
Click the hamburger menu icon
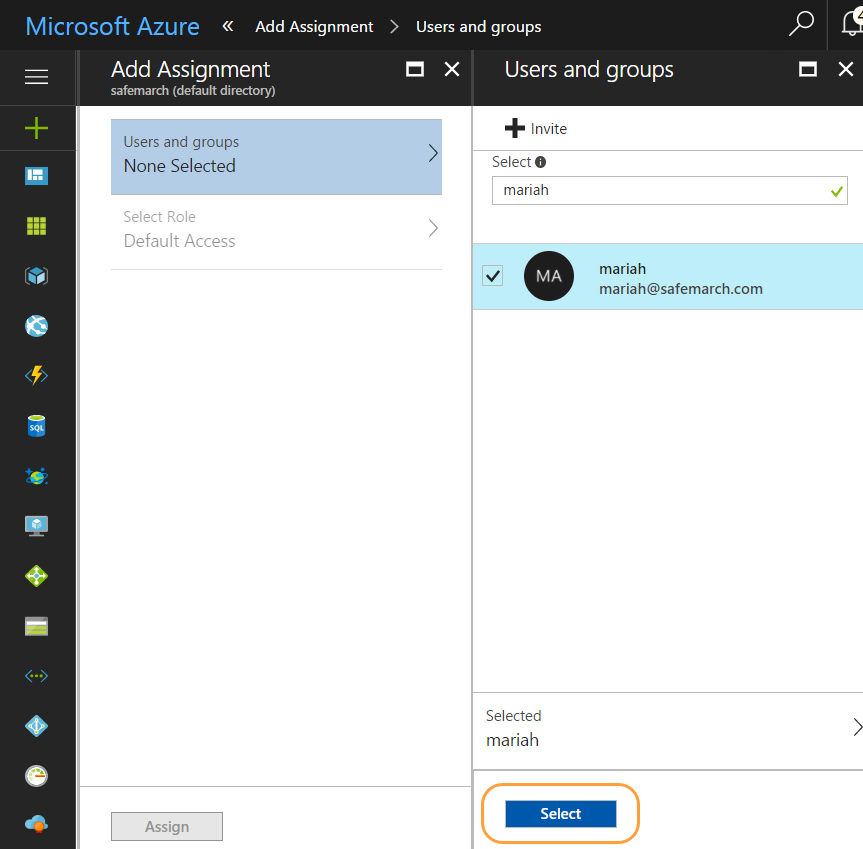pos(36,77)
